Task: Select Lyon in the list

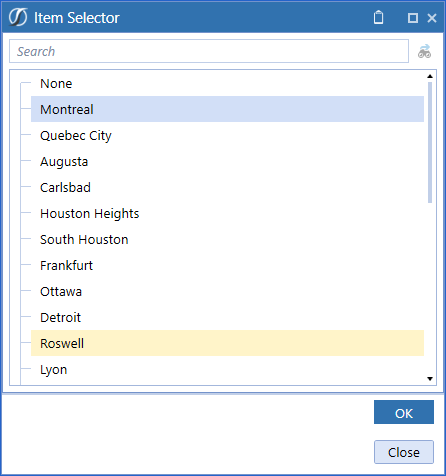Action: (53, 369)
